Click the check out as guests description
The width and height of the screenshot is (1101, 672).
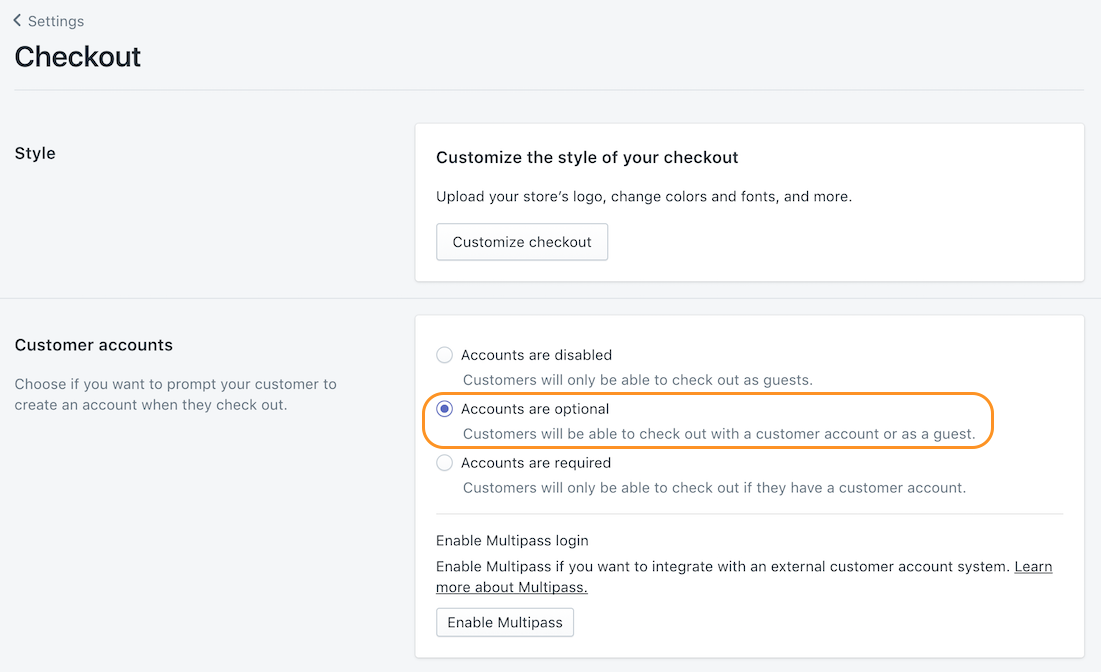(638, 380)
